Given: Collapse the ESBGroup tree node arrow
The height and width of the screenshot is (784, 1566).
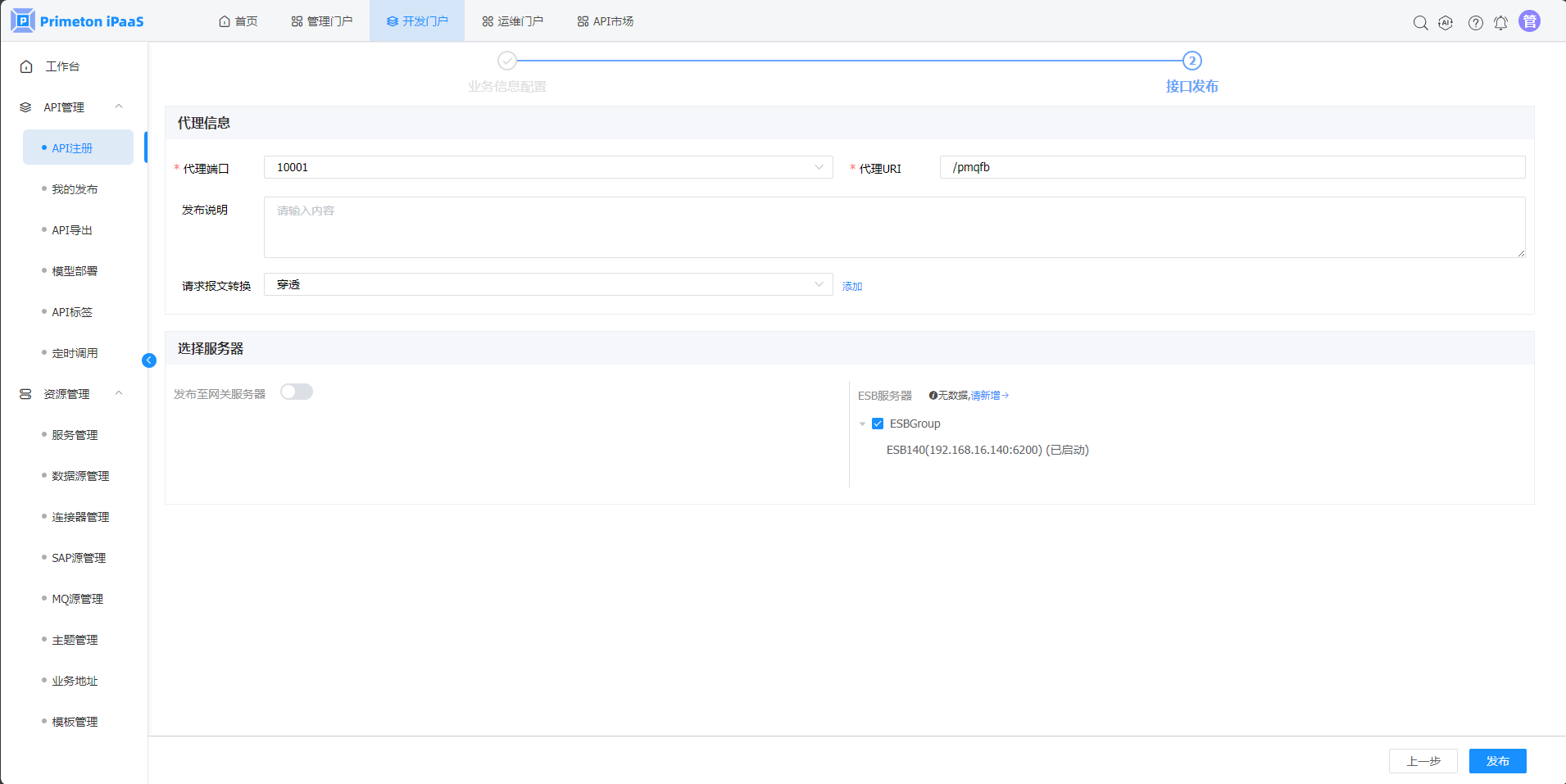Looking at the screenshot, I should [x=862, y=424].
